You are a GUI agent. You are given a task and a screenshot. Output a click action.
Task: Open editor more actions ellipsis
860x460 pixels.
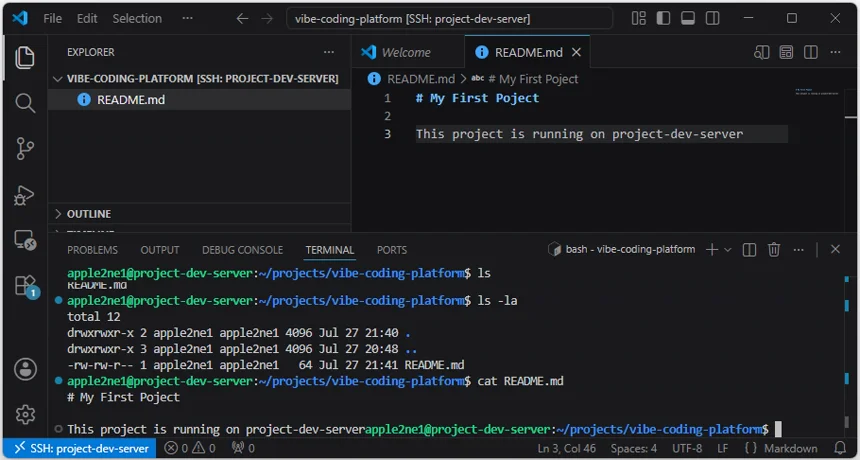point(835,52)
